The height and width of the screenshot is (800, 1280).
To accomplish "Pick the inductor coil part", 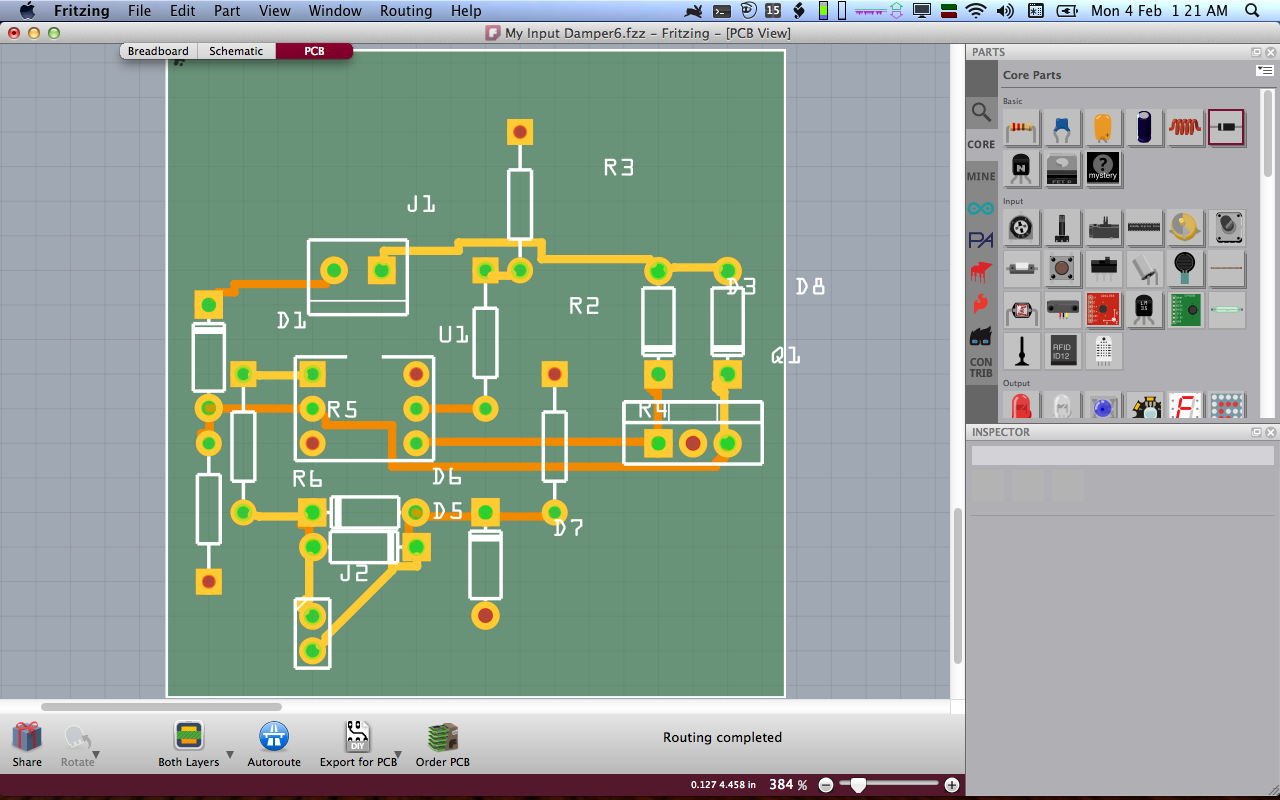I will coord(1184,128).
